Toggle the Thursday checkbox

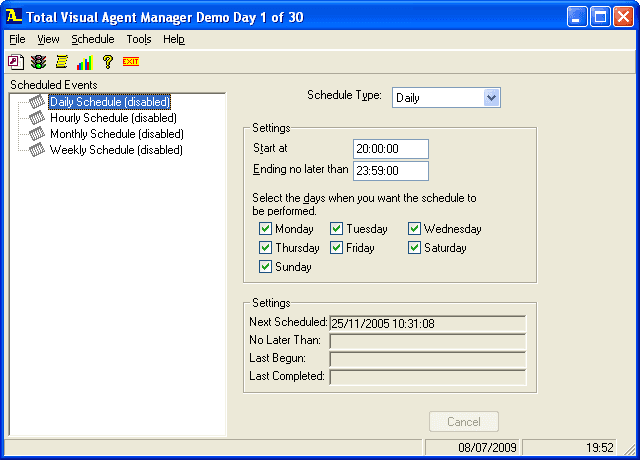tap(265, 247)
